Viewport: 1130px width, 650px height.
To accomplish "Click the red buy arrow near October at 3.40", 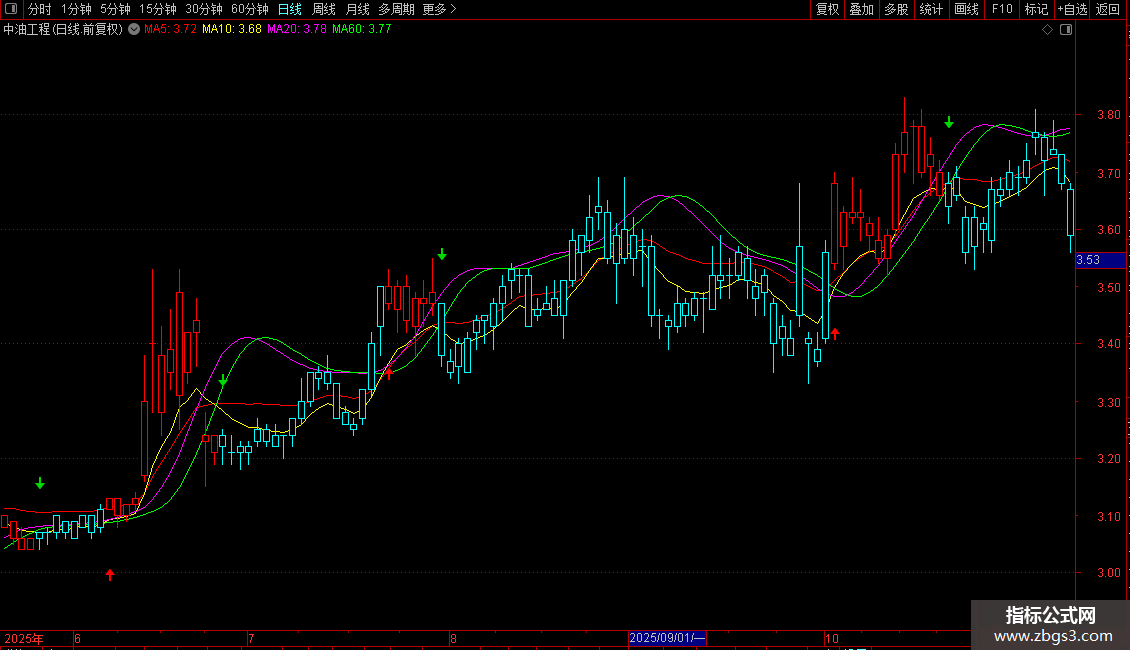I will 835,333.
